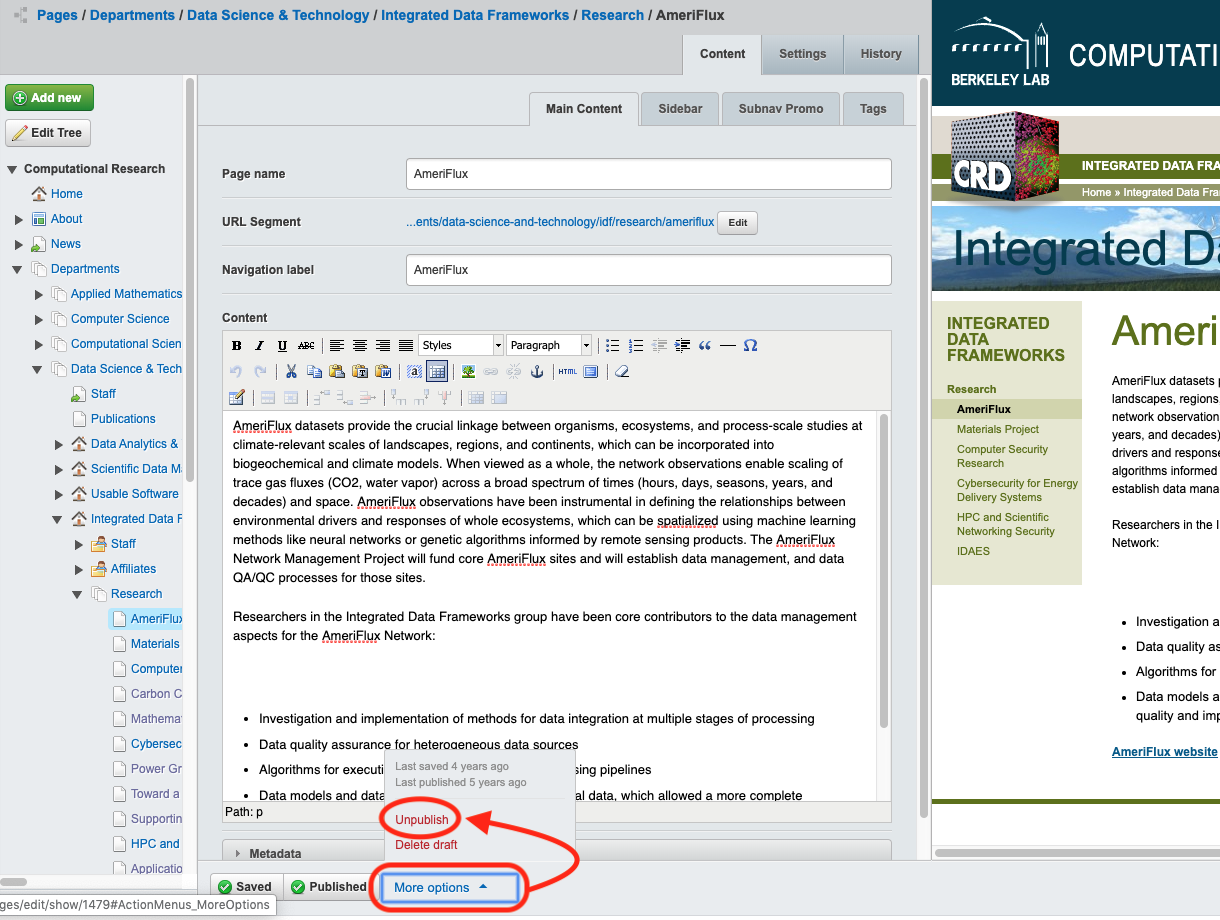Center align text in editor
The image size is (1220, 920).
pyautogui.click(x=360, y=346)
